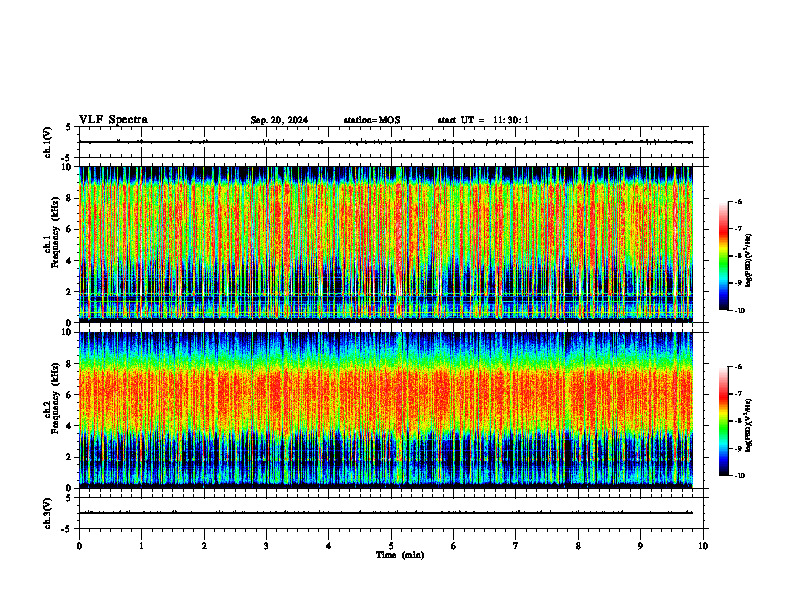This screenshot has height=612, width=792.
Task: Click time axis tick label "6"
Action: point(454,546)
